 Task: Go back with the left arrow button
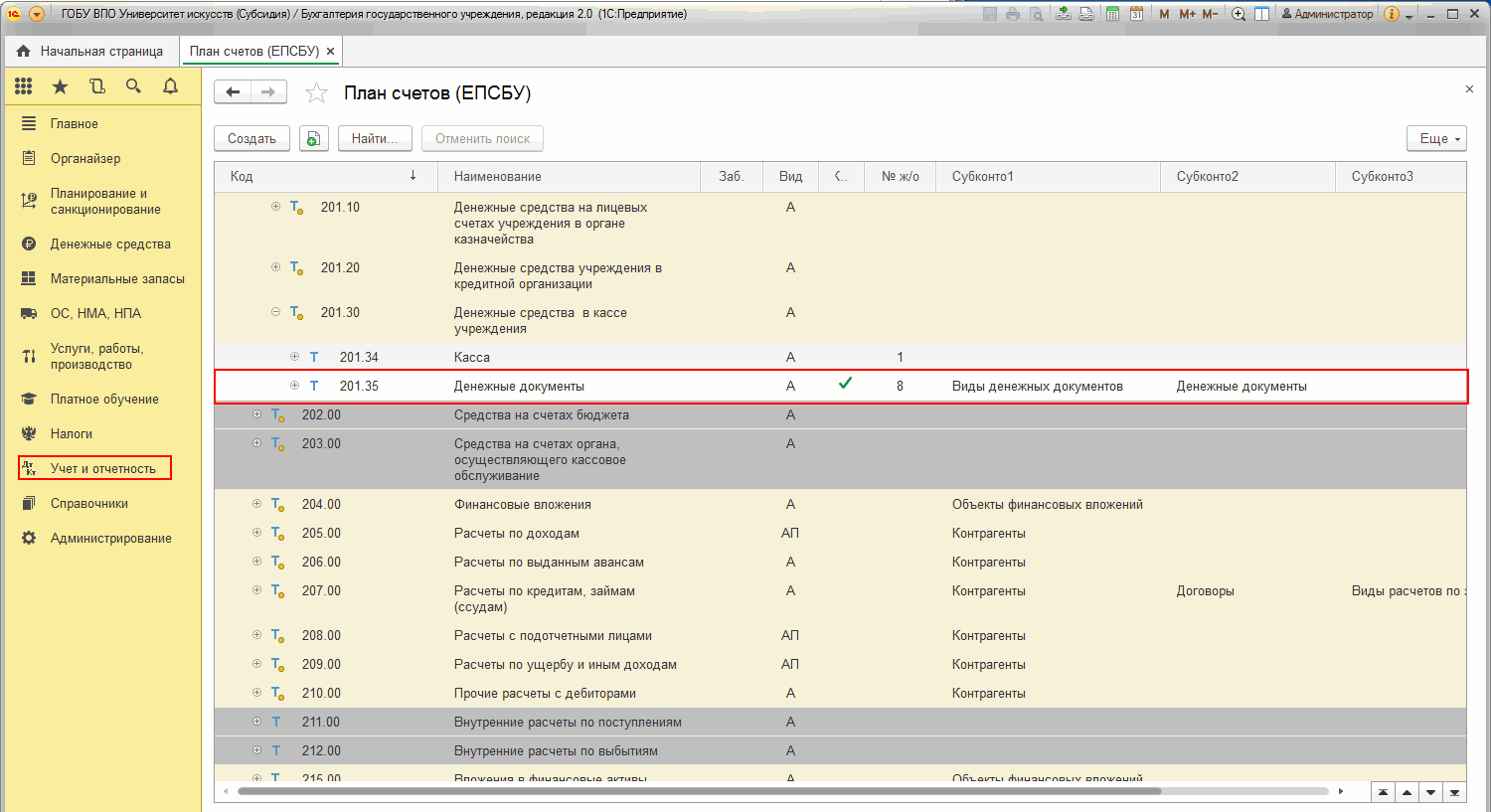coord(233,92)
